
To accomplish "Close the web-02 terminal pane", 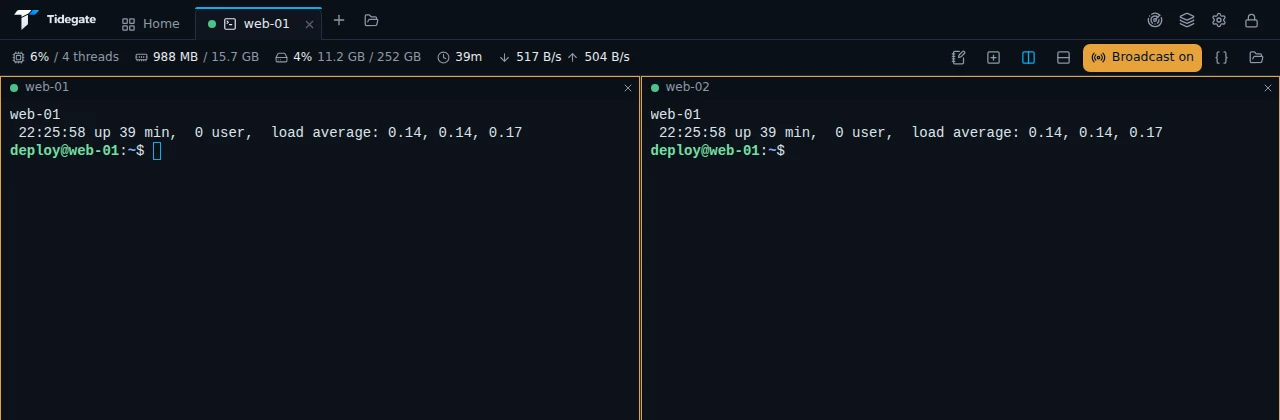I will [x=1268, y=88].
